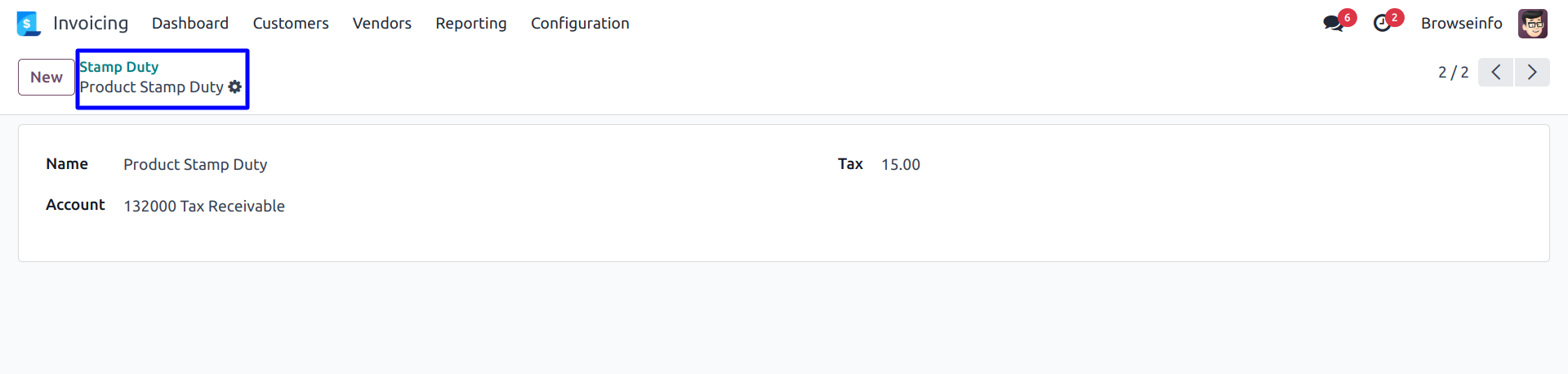Viewport: 1568px width, 374px height.
Task: Open the Customers menu
Action: (291, 24)
